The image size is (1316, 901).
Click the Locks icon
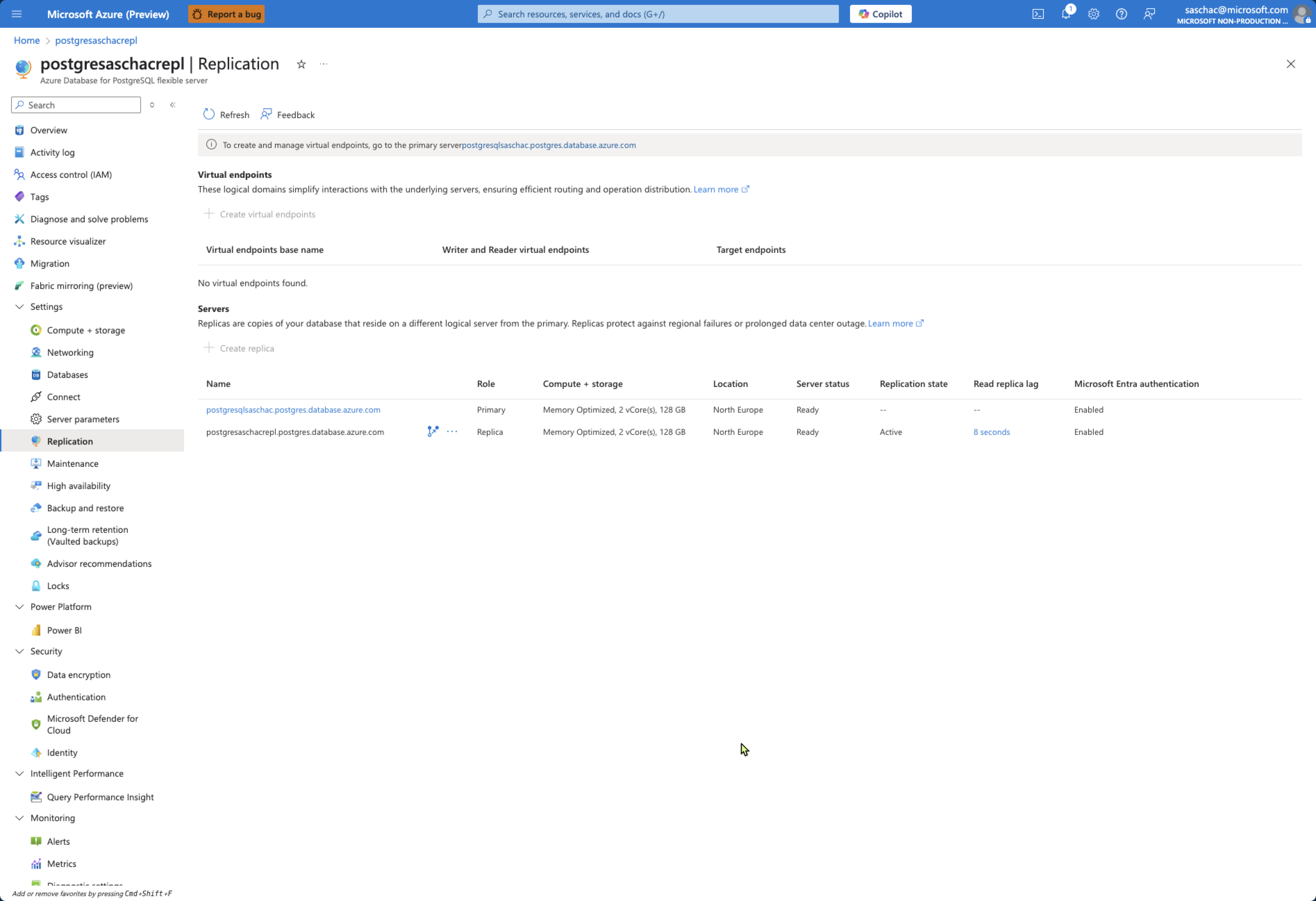(x=36, y=586)
